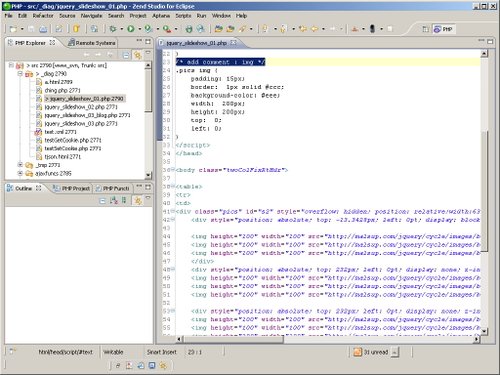This screenshot has height=375, width=500.
Task: Select jquery_slideshow_03_blog.php in tree
Action: (x=83, y=115)
